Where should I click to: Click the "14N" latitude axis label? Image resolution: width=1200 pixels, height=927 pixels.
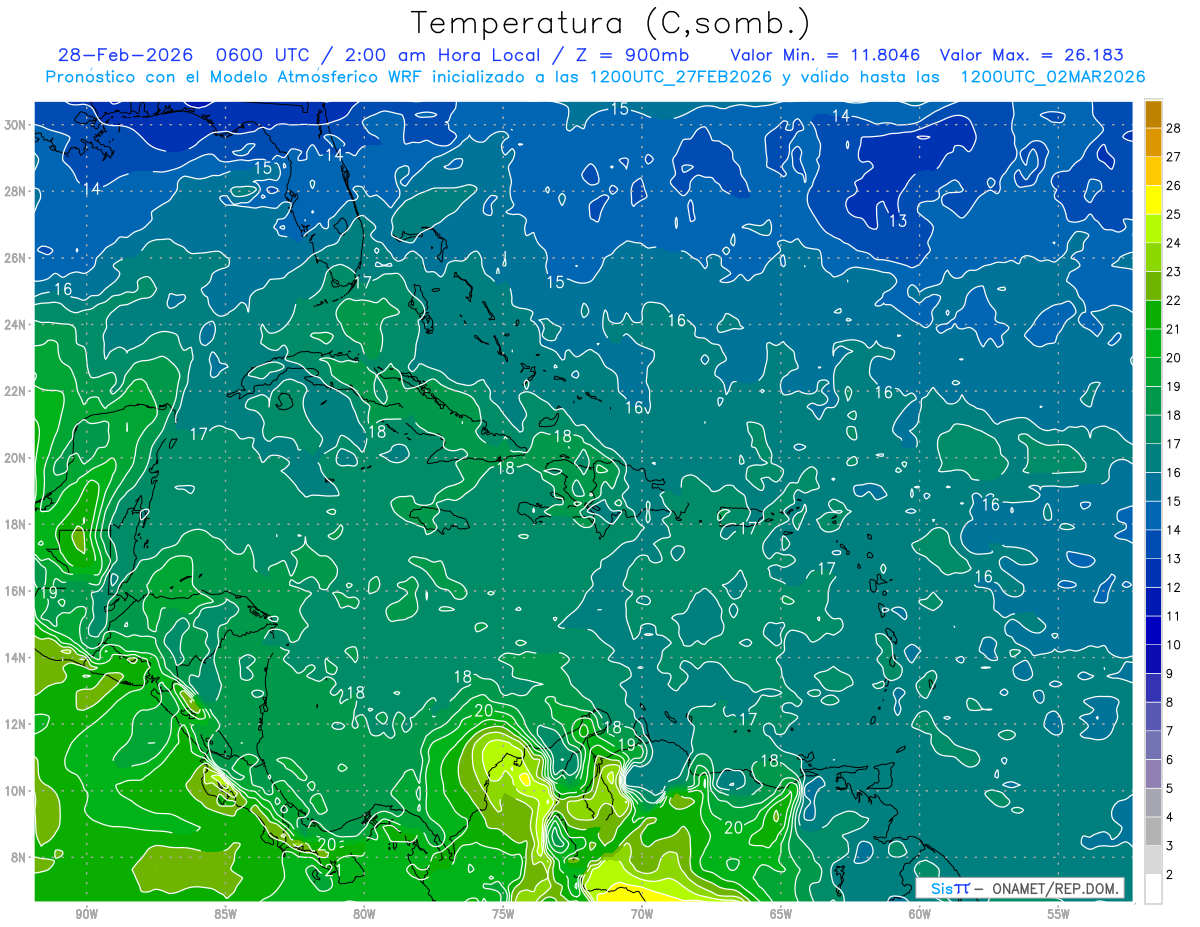pos(16,657)
